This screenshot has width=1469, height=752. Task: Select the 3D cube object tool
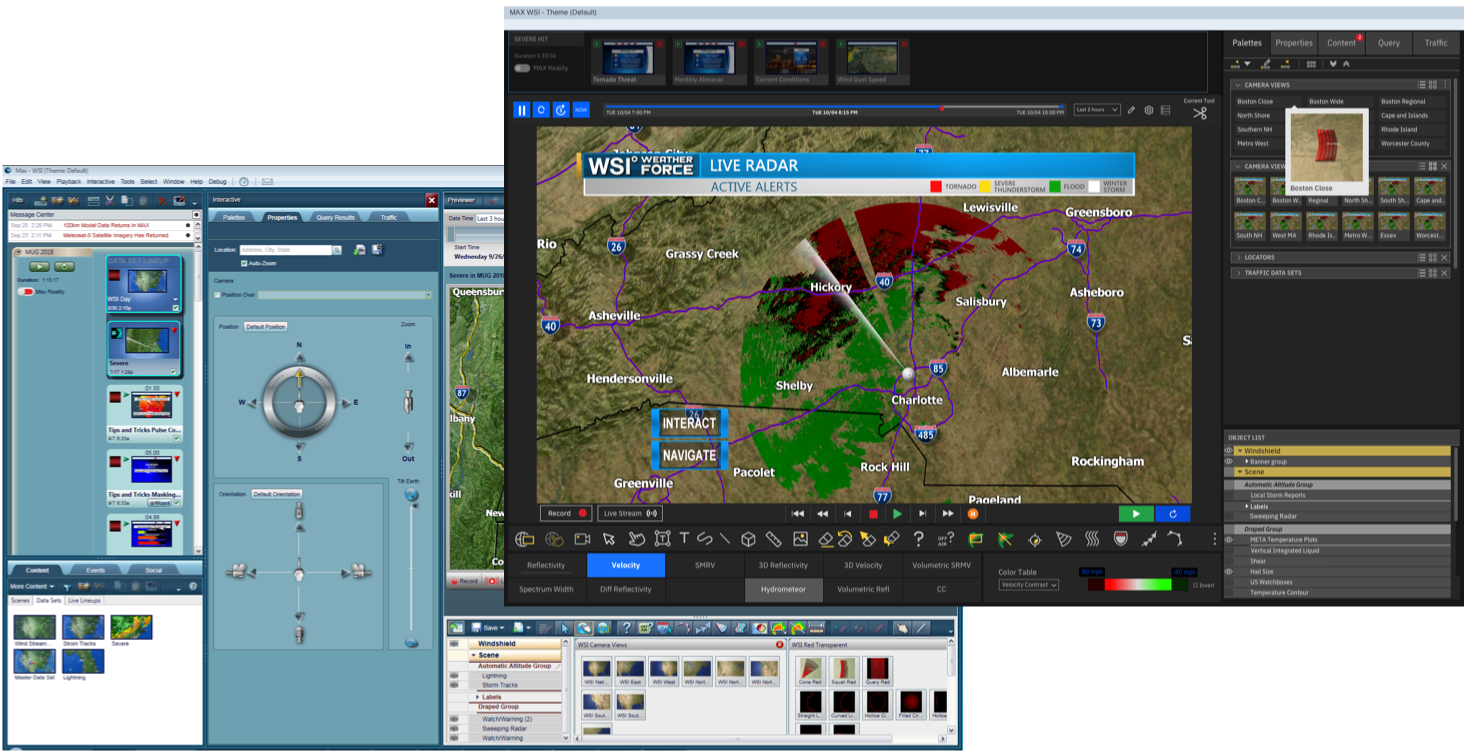tap(748, 539)
